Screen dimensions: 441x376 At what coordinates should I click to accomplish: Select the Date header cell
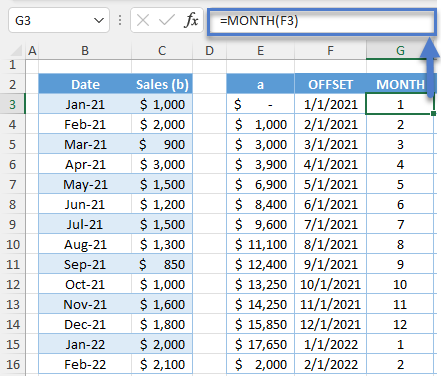85,84
